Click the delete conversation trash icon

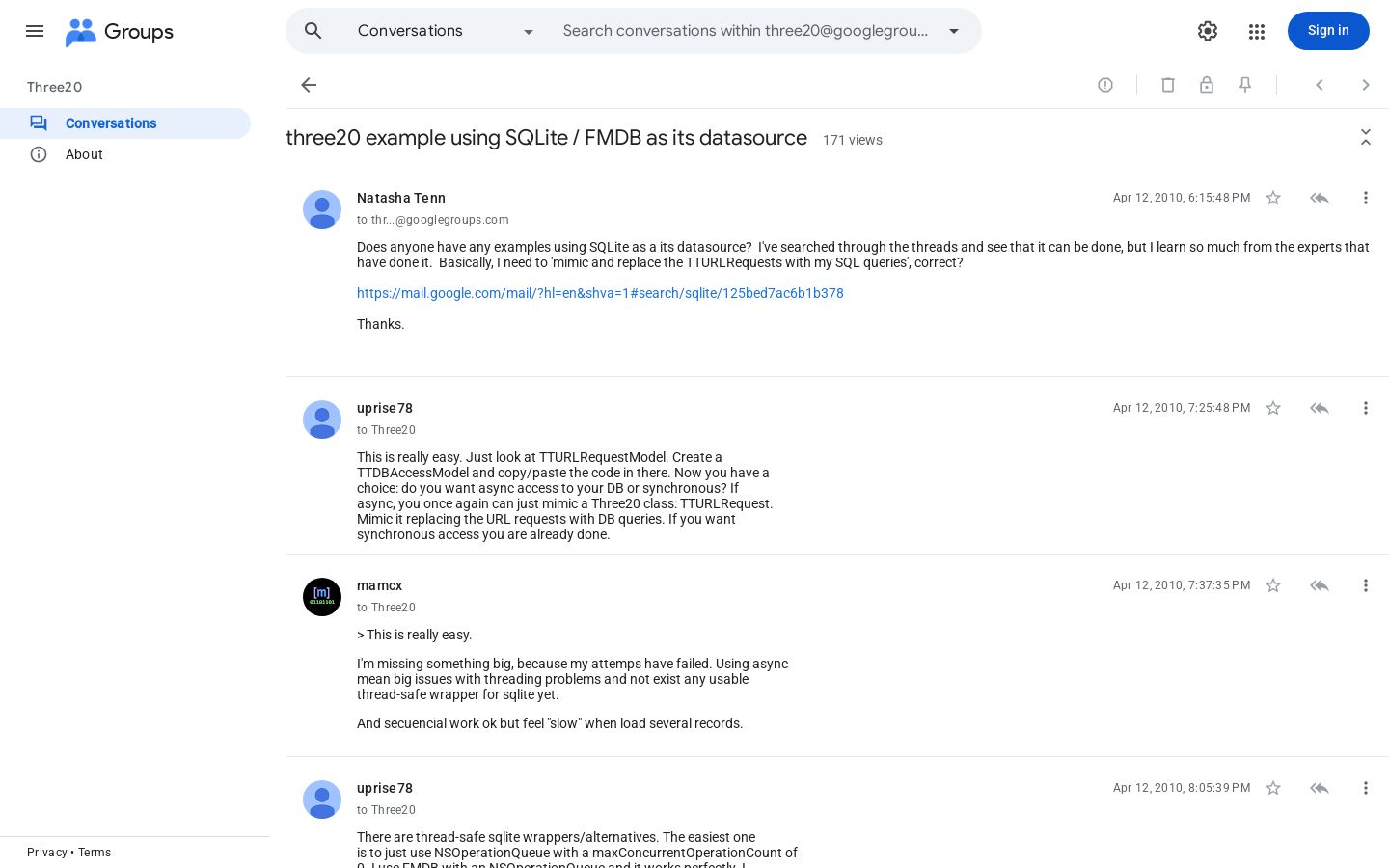(x=1168, y=85)
